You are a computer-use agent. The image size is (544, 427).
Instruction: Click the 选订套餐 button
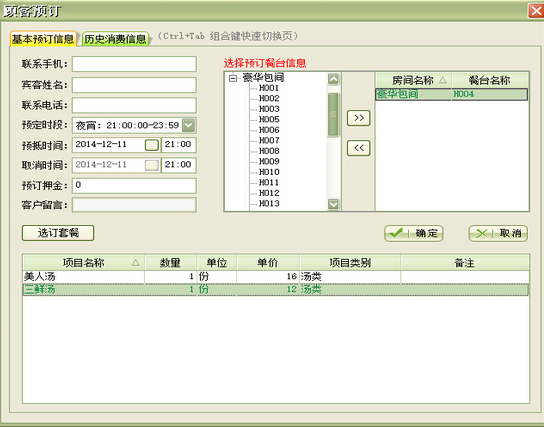(x=58, y=233)
